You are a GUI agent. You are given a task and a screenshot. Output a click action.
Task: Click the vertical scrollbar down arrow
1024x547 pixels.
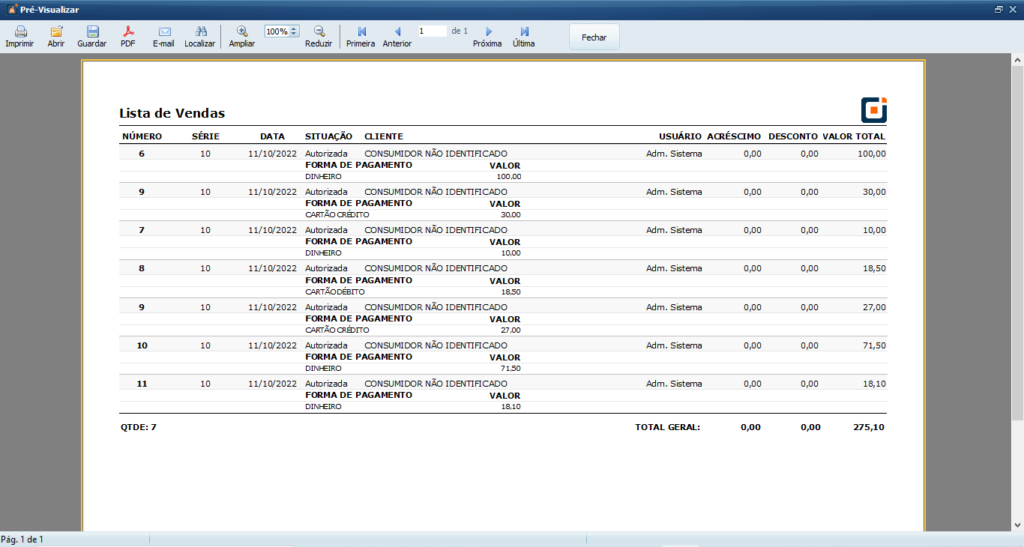click(1017, 525)
